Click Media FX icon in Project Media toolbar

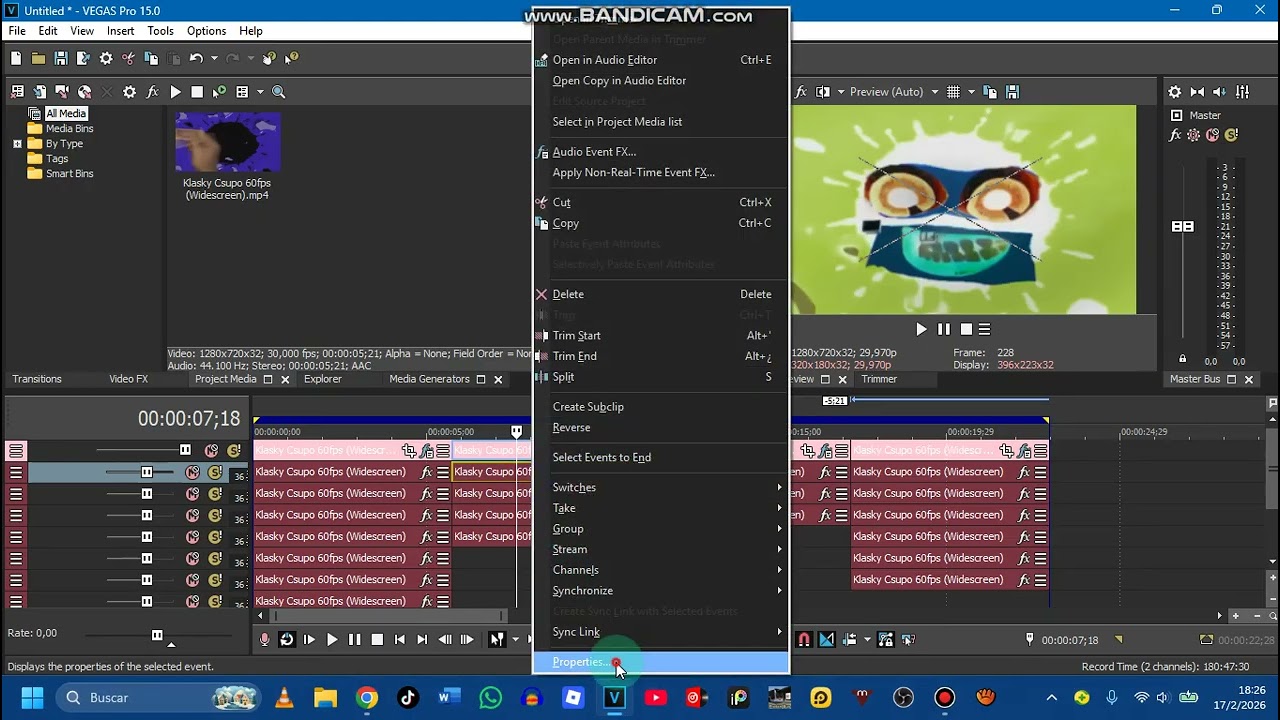(x=152, y=92)
